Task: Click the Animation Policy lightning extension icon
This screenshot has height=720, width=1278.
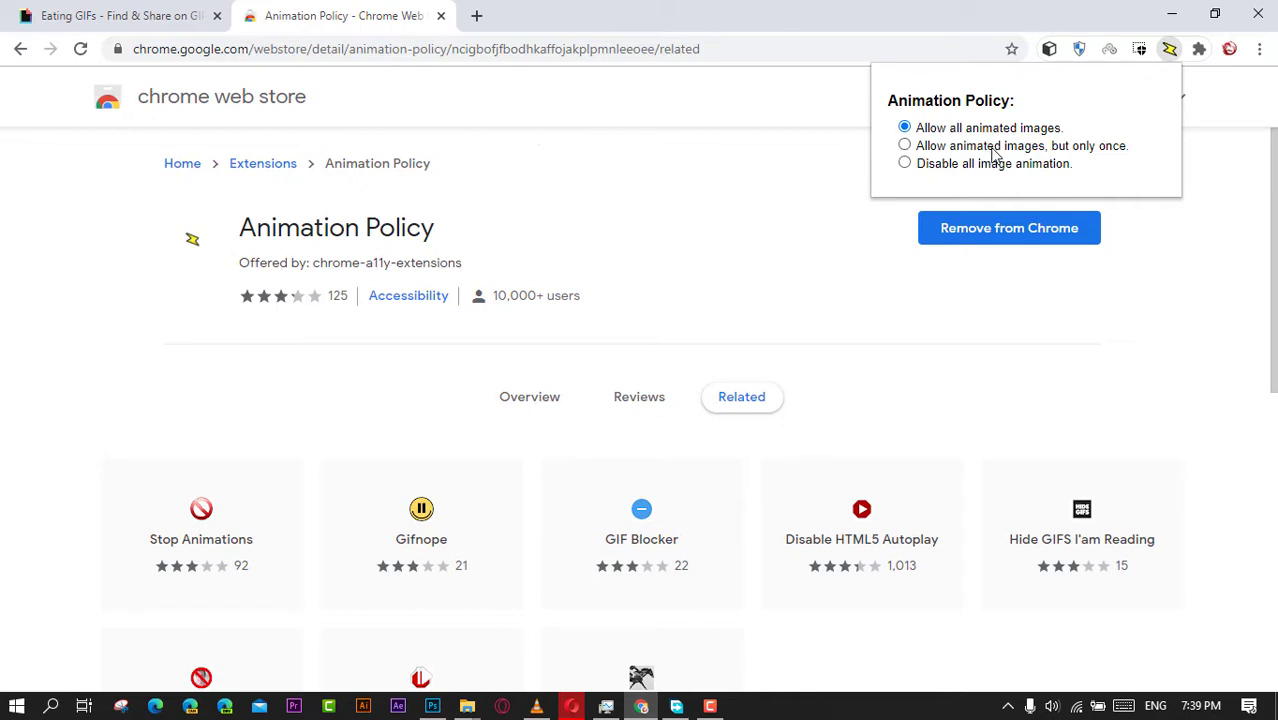Action: 1169,49
